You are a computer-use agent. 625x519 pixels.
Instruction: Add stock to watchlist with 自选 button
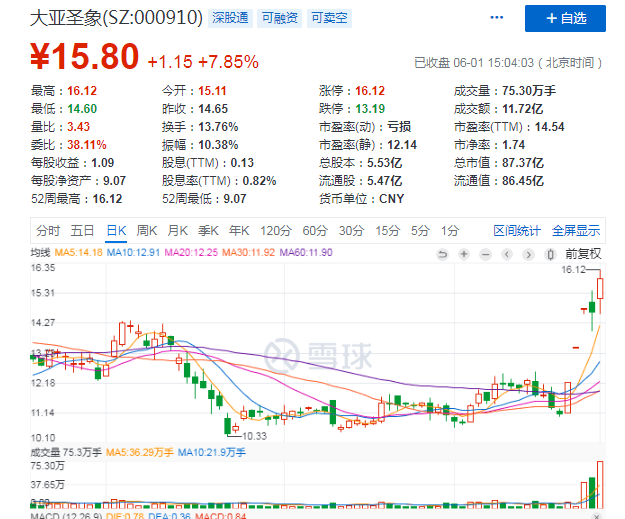pos(565,18)
